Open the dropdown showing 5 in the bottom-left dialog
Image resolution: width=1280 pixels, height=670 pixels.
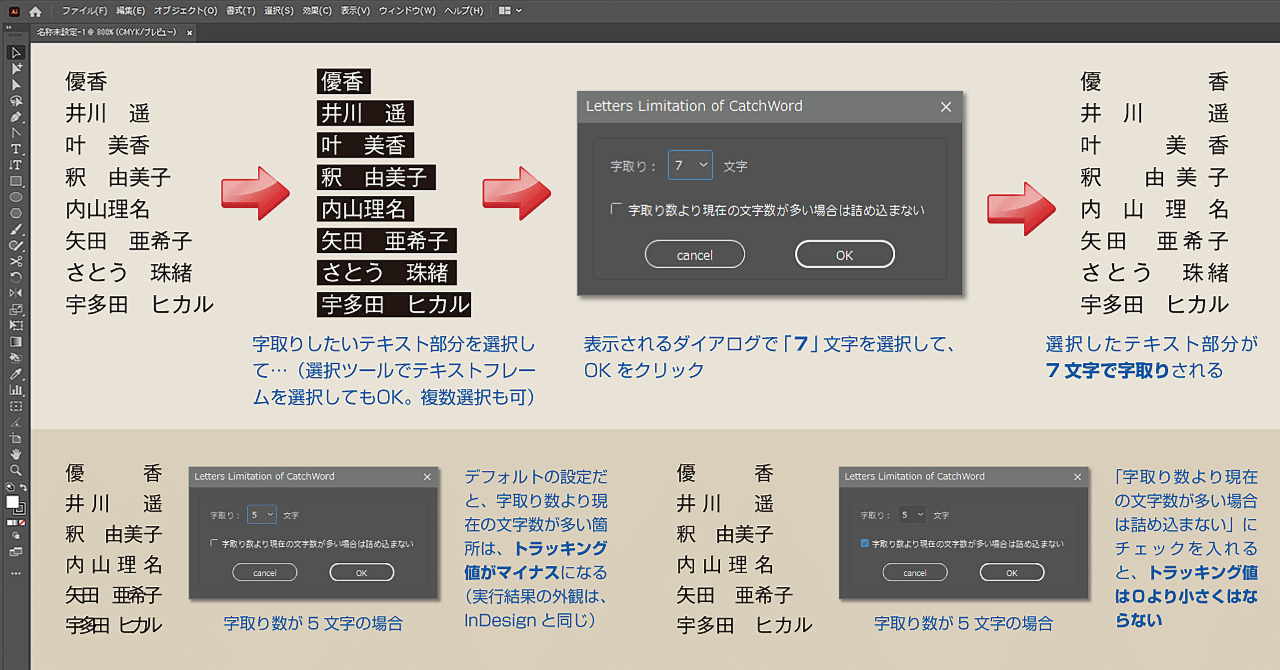tap(270, 514)
